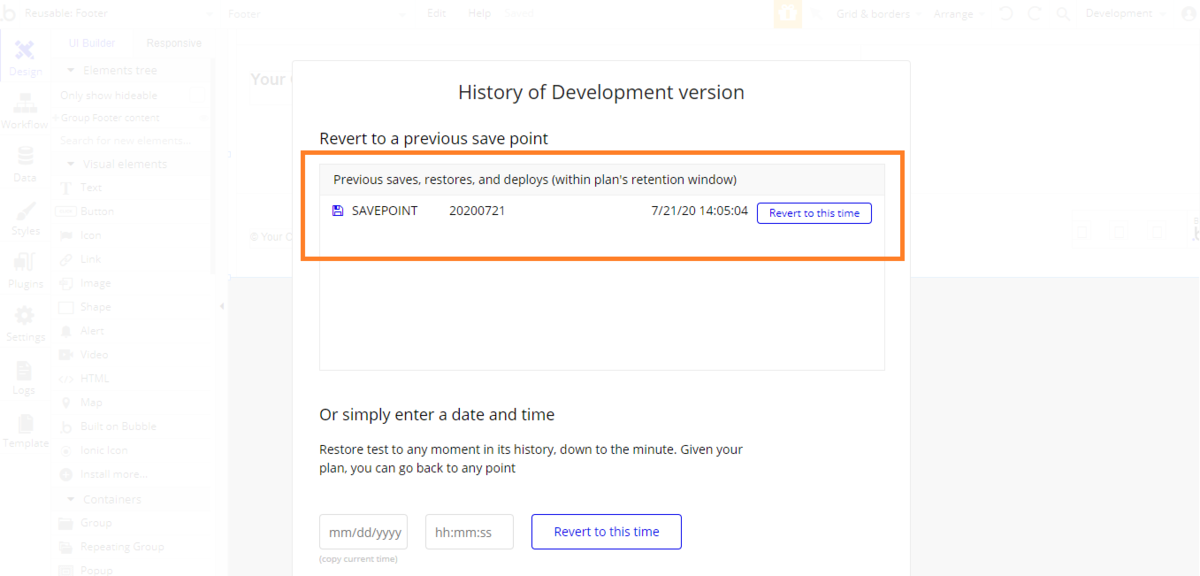Open the Workflow tab in sidebar
Image resolution: width=1200 pixels, height=576 pixels.
25,111
